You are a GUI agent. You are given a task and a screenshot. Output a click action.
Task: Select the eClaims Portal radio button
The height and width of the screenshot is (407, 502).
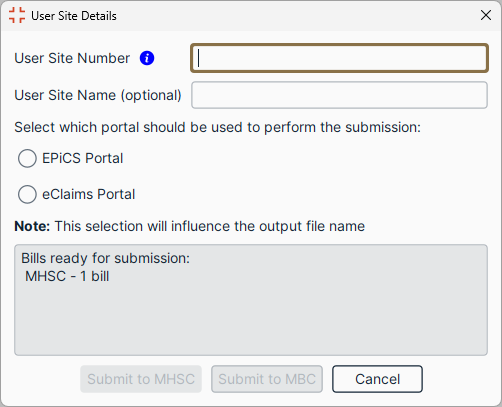(27, 194)
